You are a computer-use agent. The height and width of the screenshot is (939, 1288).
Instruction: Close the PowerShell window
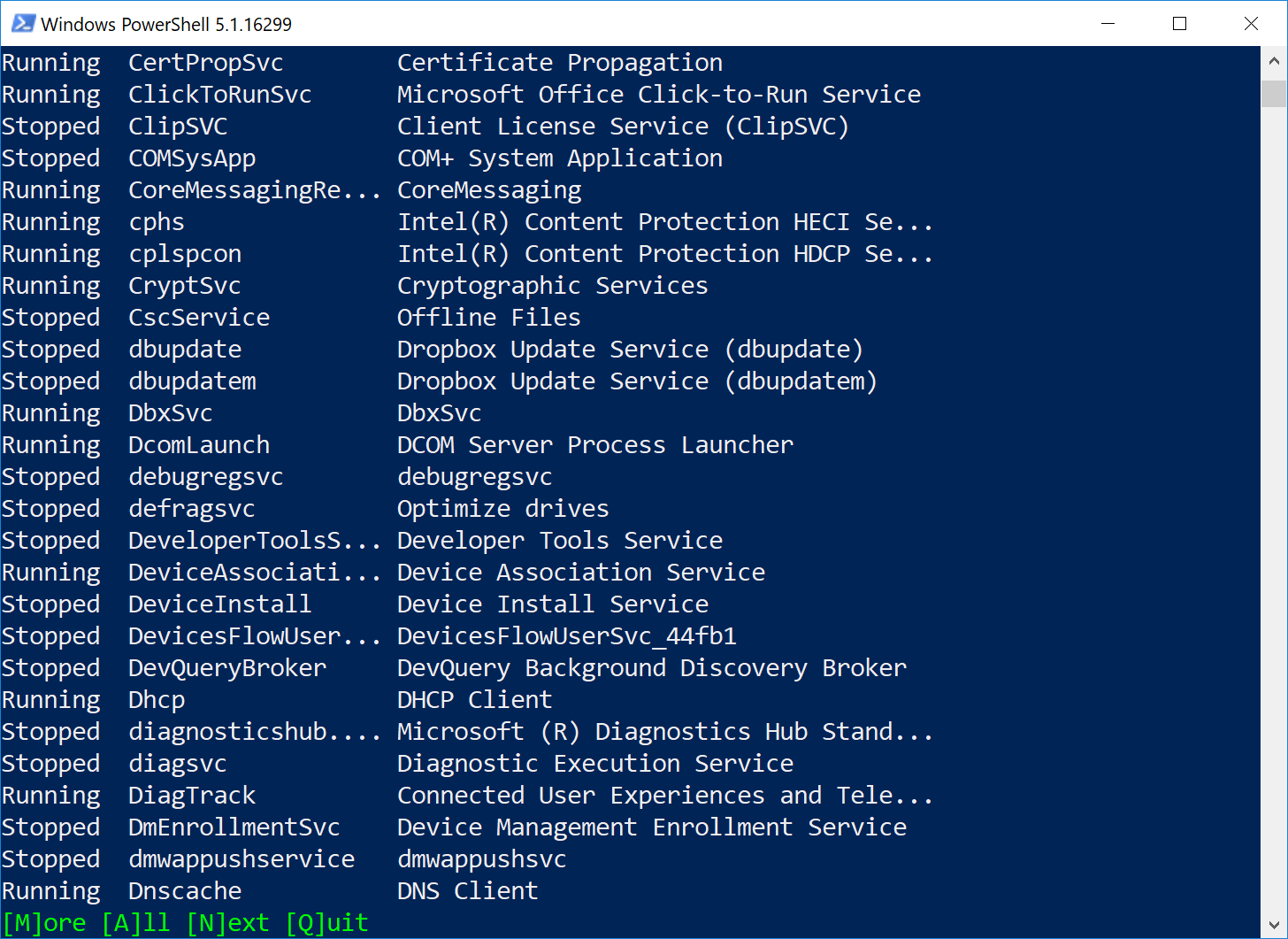[1251, 24]
